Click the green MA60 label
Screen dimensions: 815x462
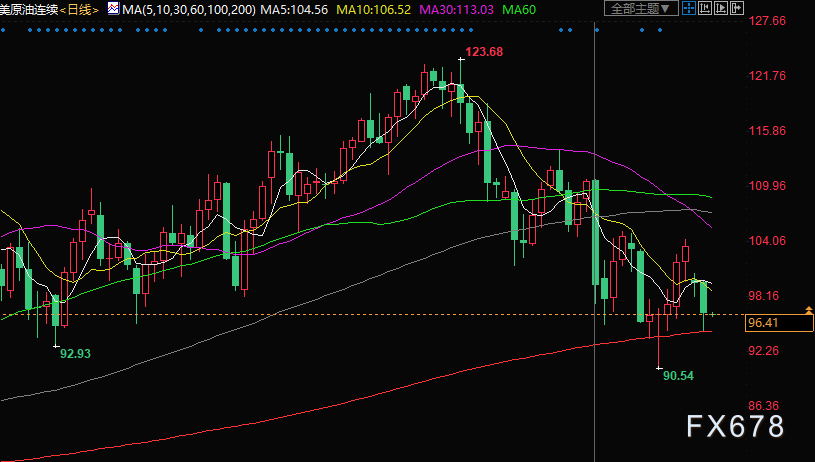pos(519,9)
